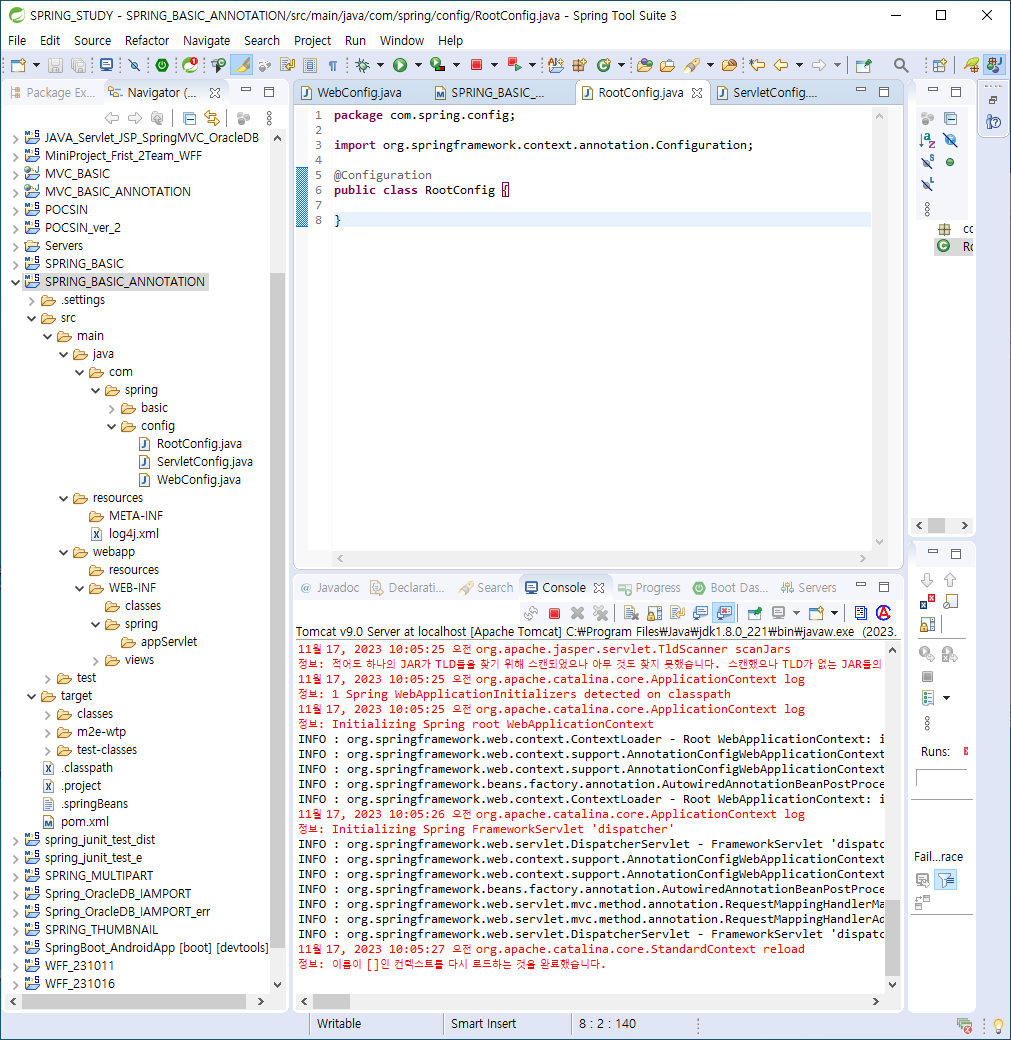Toggle Scroll Lock in console
1011x1040 pixels.
tap(654, 614)
